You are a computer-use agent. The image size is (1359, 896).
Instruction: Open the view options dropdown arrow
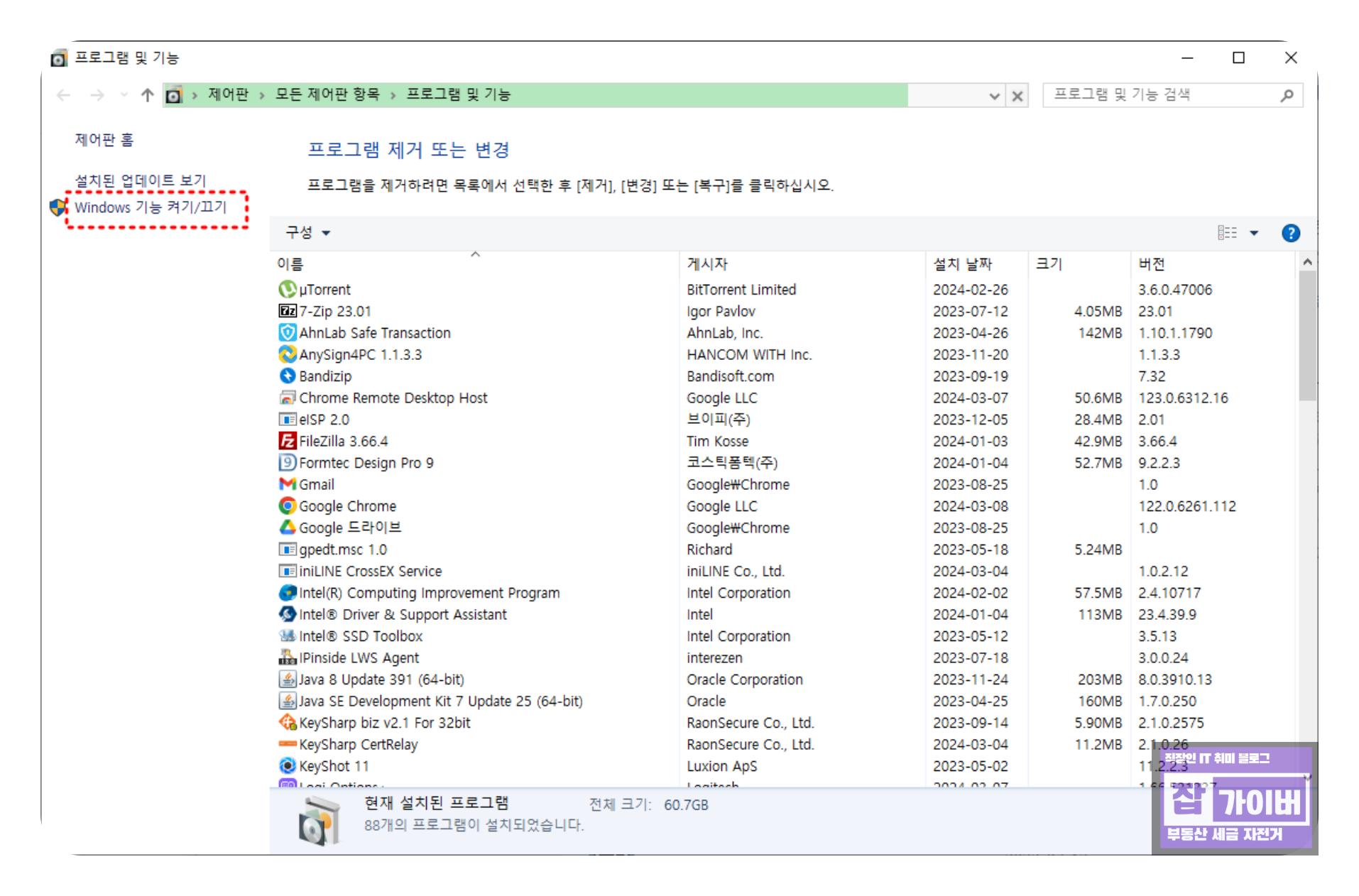pos(1254,233)
